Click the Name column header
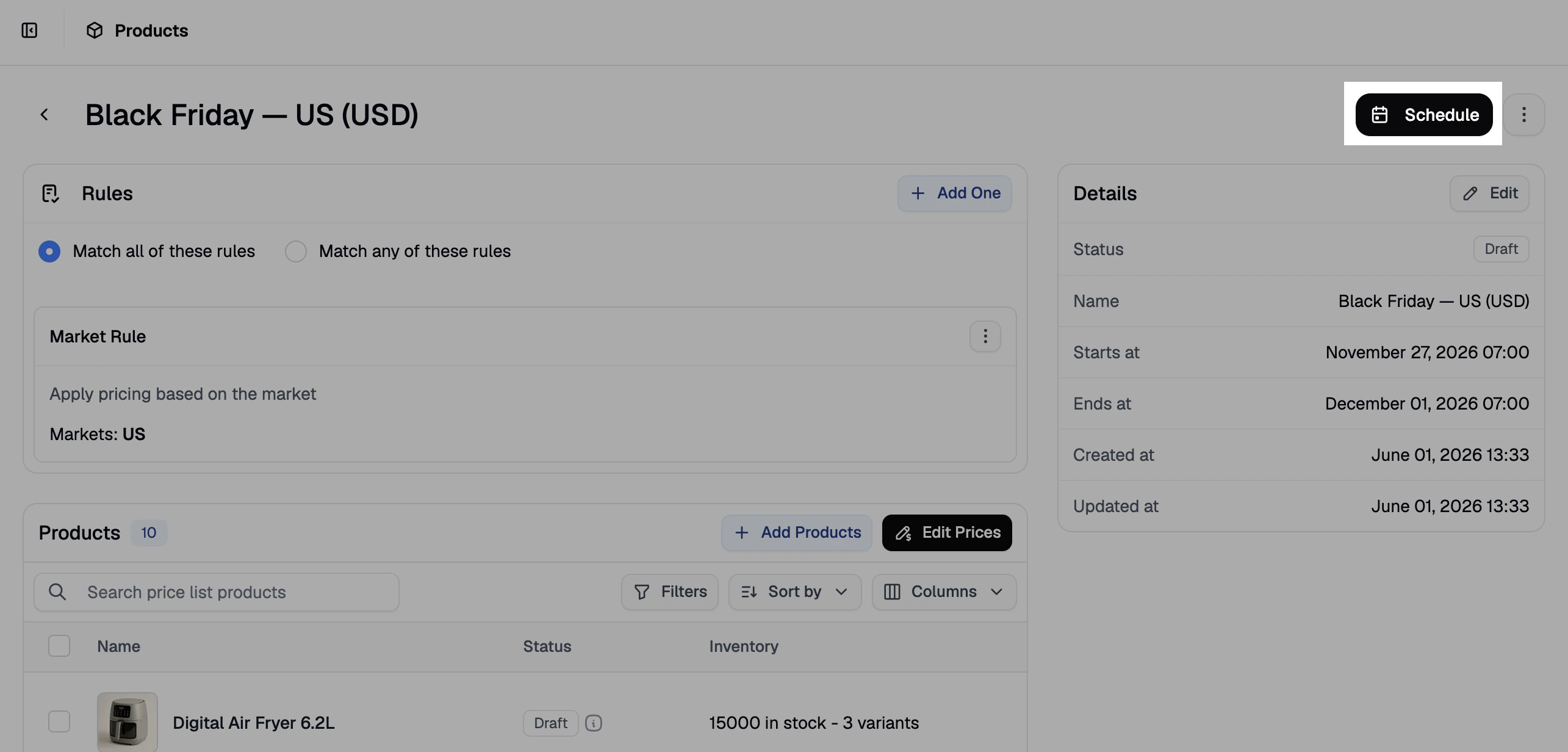1568x752 pixels. click(x=119, y=646)
